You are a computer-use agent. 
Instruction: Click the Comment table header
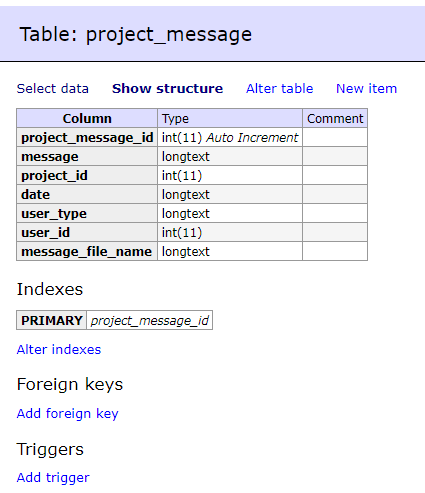click(x=335, y=118)
